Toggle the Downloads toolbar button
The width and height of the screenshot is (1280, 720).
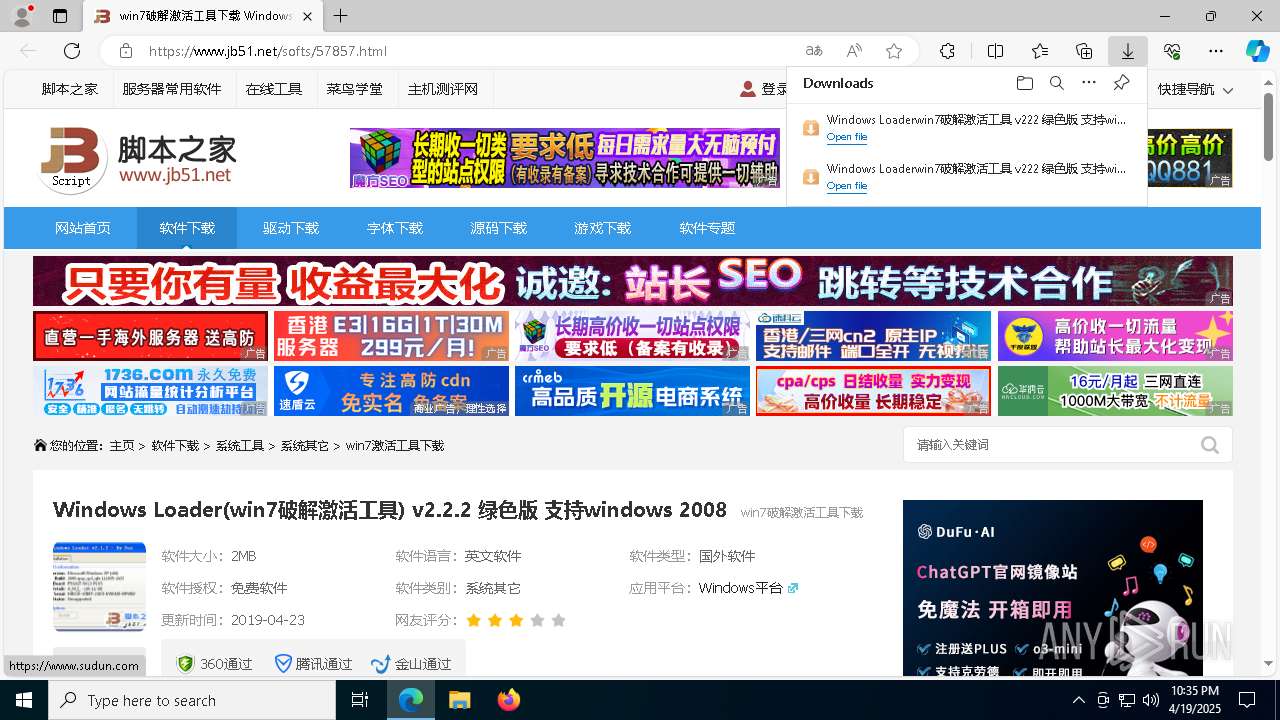click(1128, 51)
